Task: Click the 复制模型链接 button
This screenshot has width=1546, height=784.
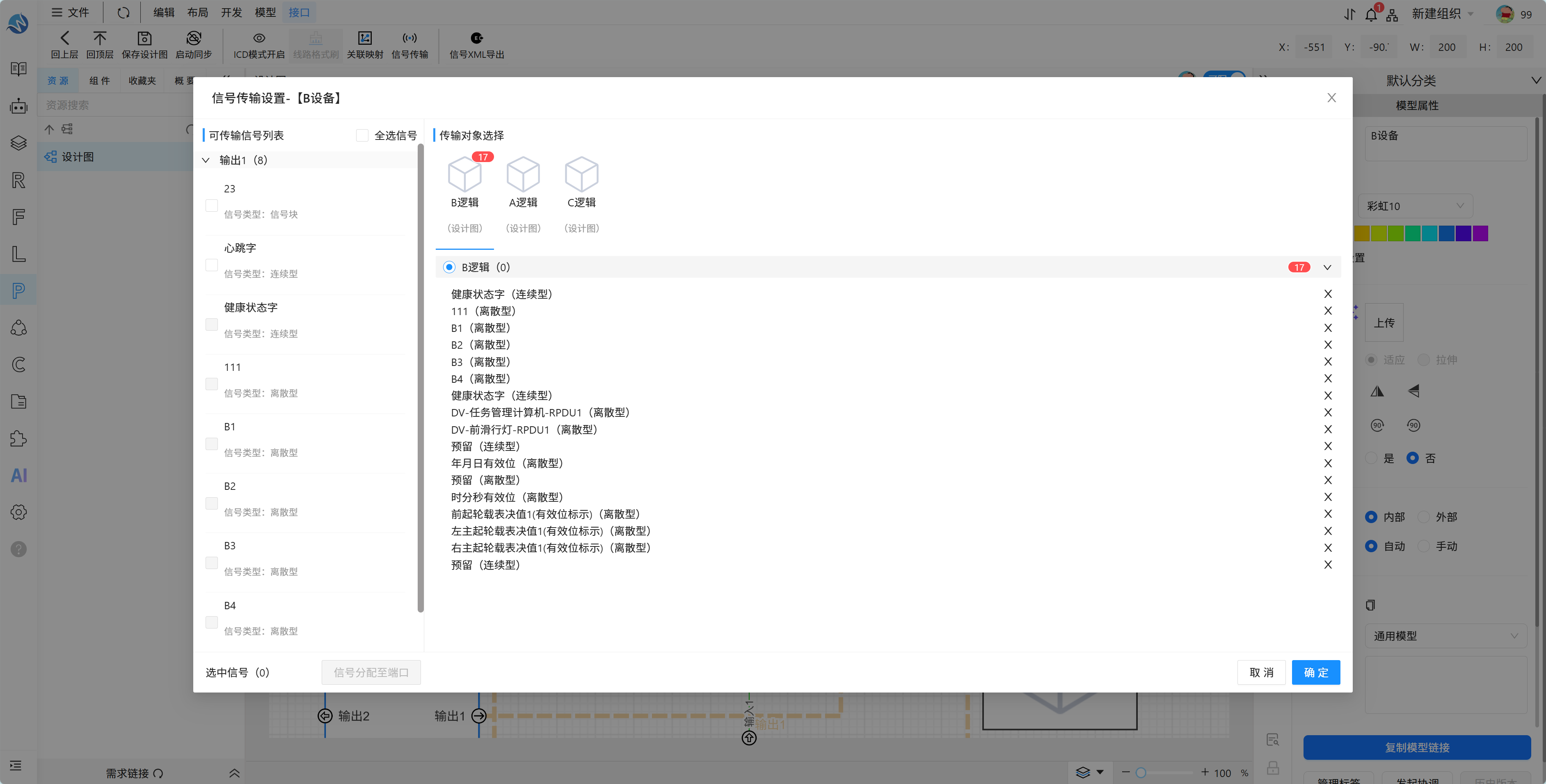Action: coord(1416,747)
